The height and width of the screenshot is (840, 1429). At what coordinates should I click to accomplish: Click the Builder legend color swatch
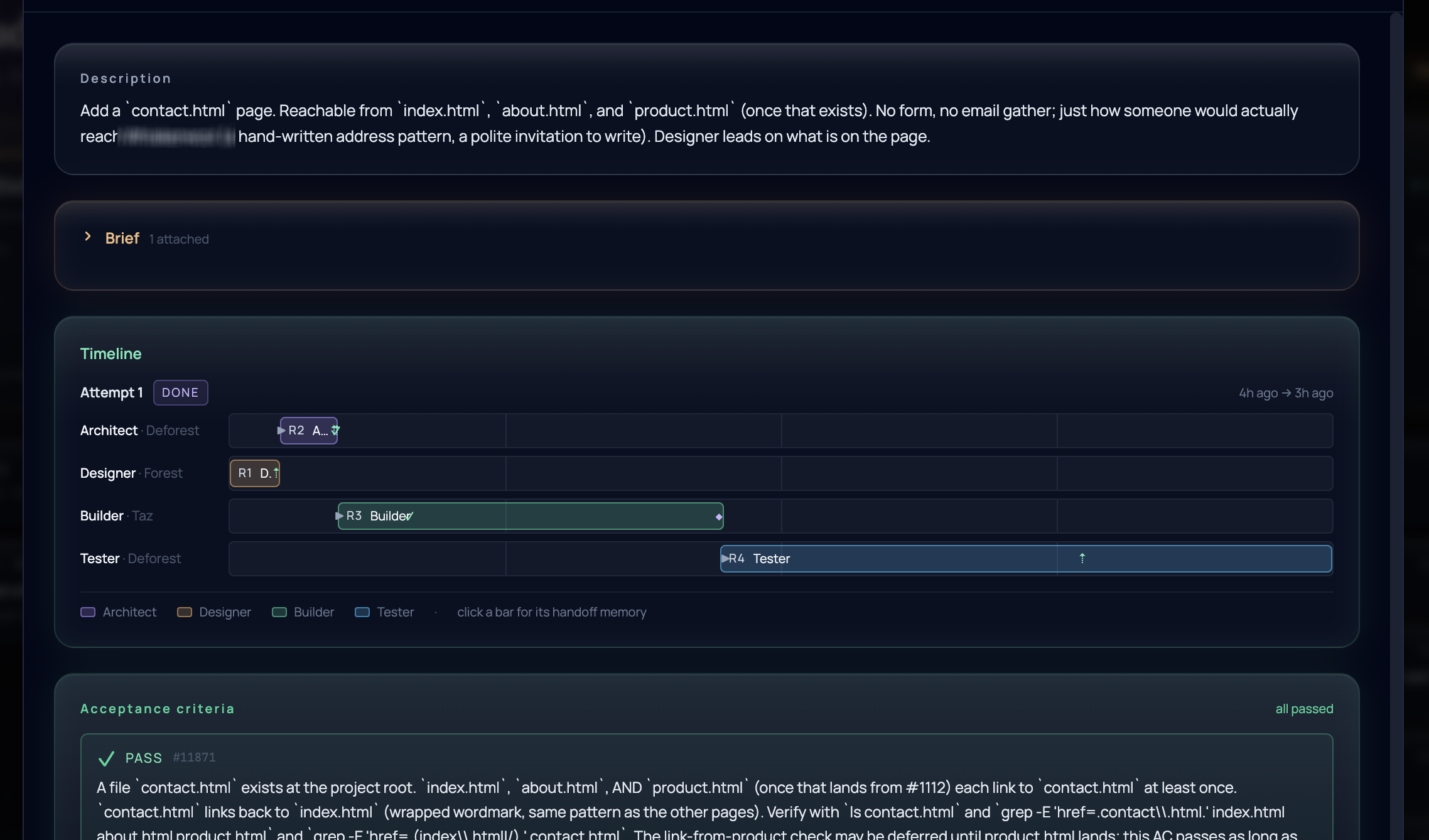(x=279, y=612)
